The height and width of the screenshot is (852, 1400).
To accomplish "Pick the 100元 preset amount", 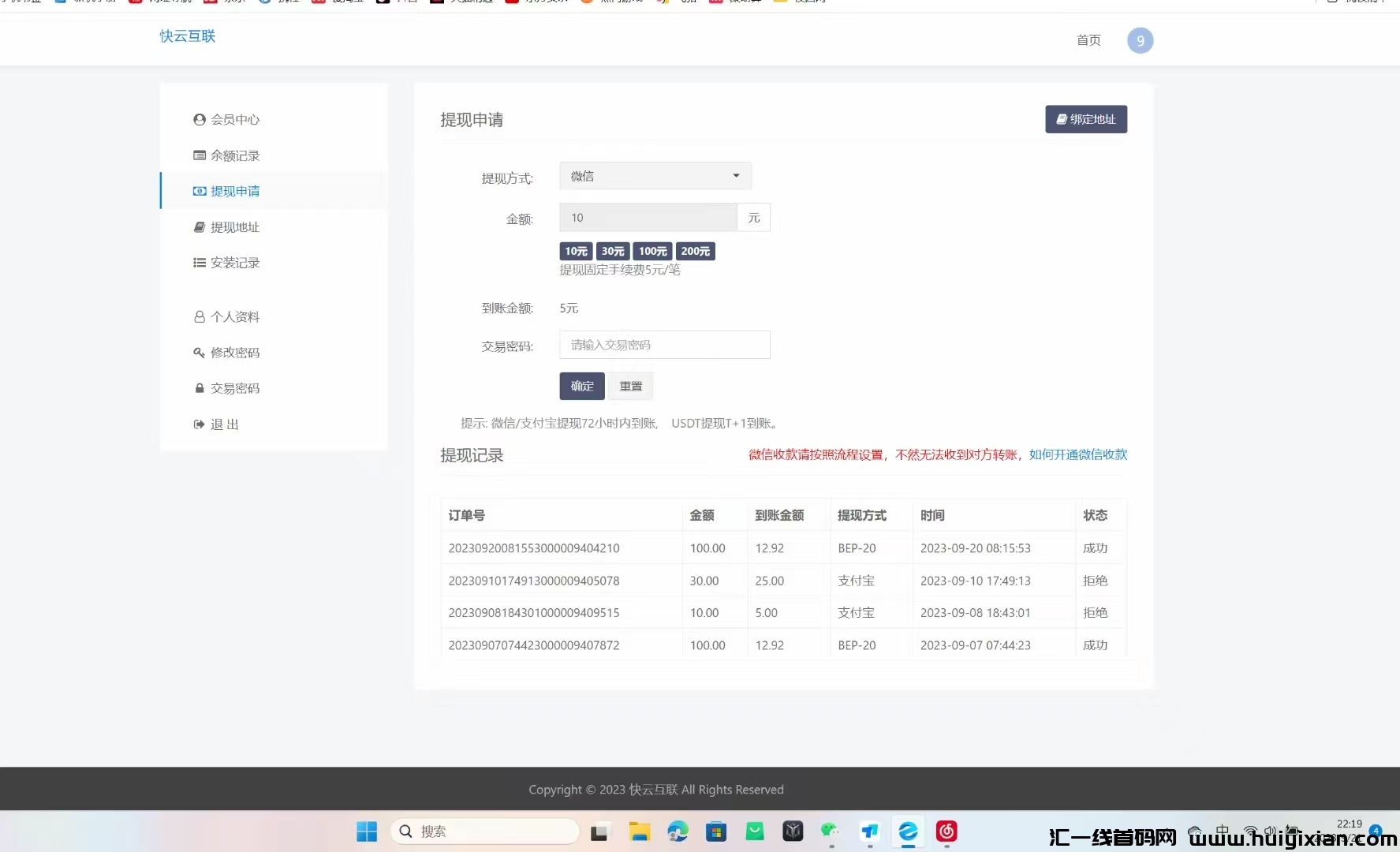I will point(652,252).
